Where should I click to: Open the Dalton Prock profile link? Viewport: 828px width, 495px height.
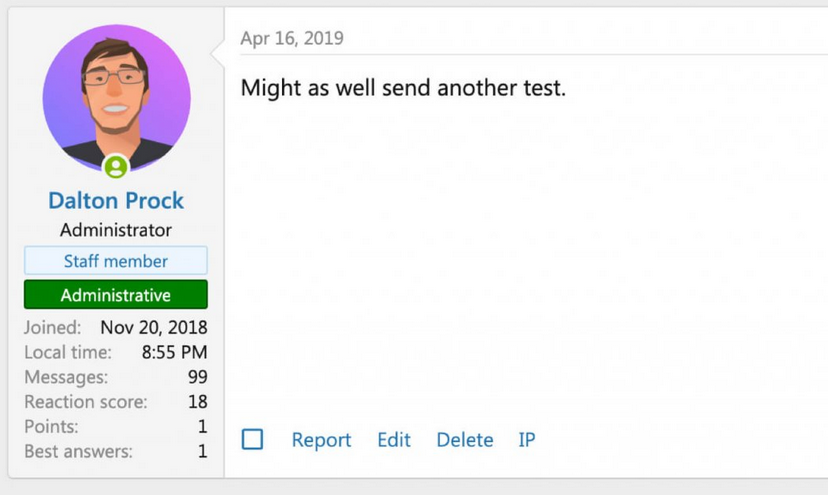click(116, 200)
